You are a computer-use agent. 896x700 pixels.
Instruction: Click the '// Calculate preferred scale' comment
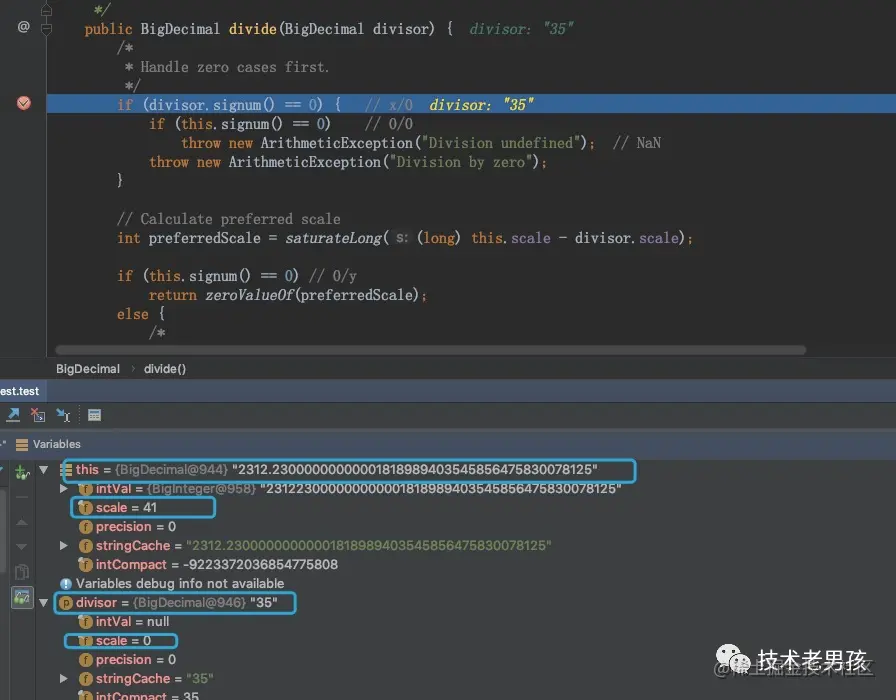point(229,219)
